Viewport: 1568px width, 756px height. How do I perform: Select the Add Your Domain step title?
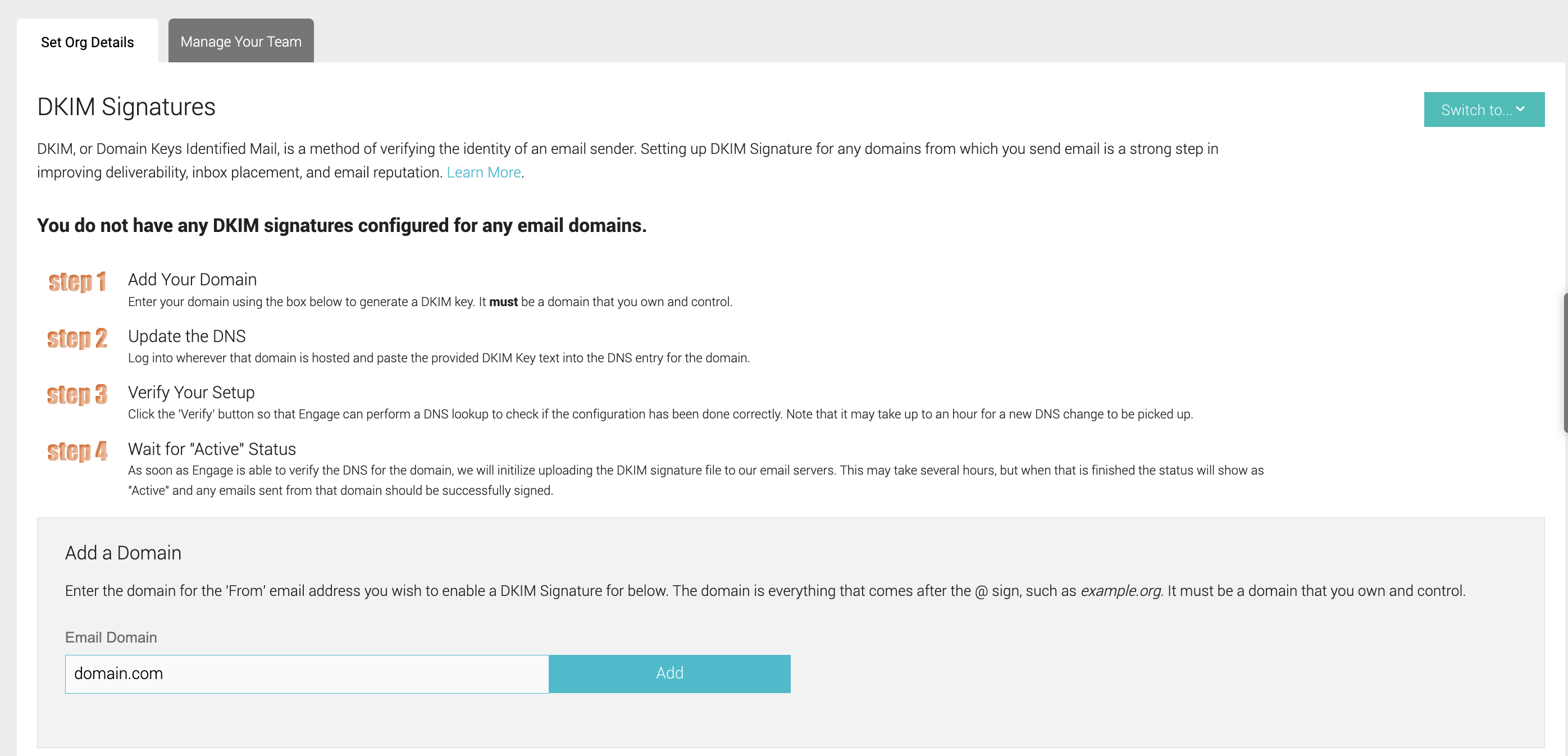(192, 279)
